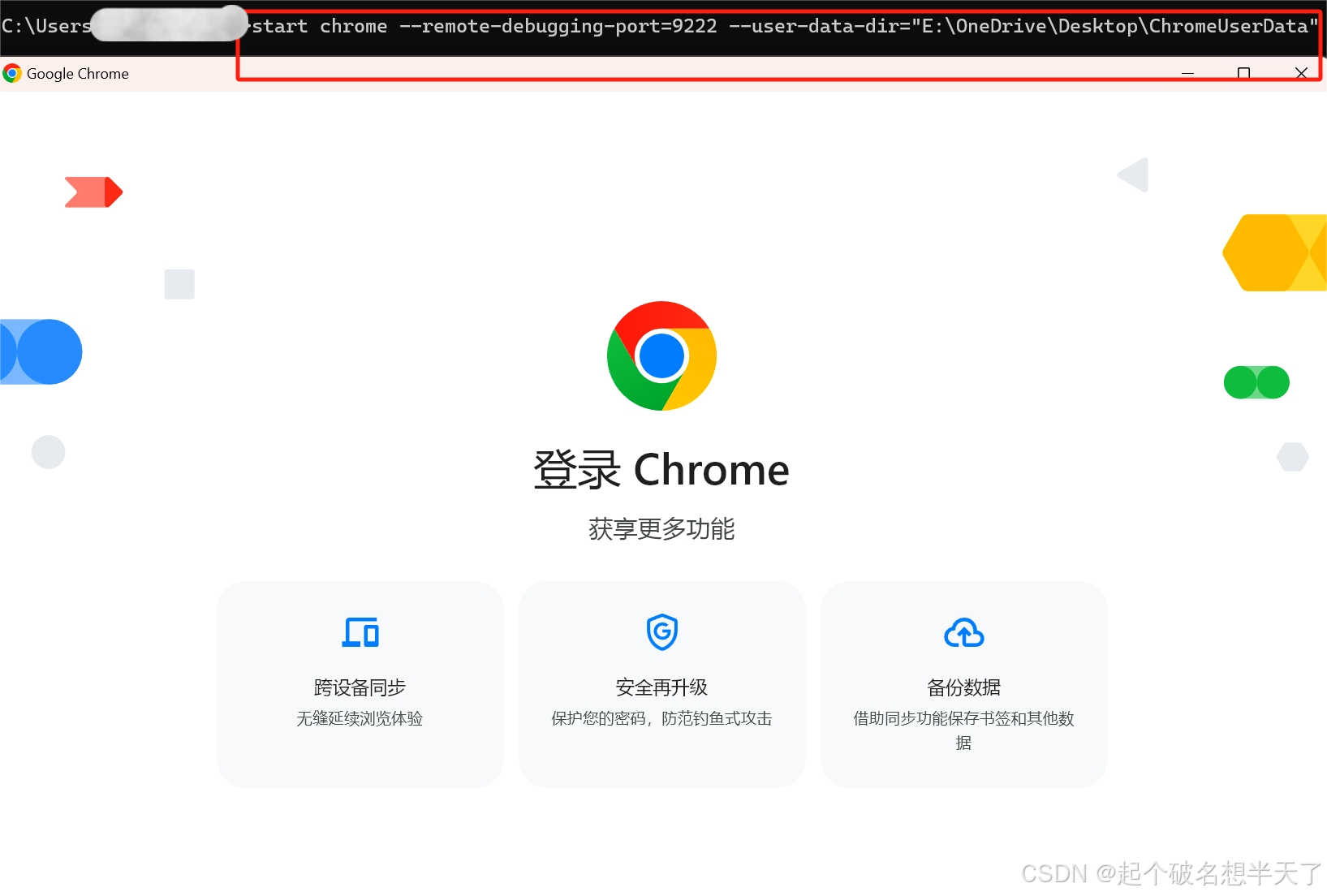Select the 跨设备同步 card
Screen dimensions: 1327x896
360,684
